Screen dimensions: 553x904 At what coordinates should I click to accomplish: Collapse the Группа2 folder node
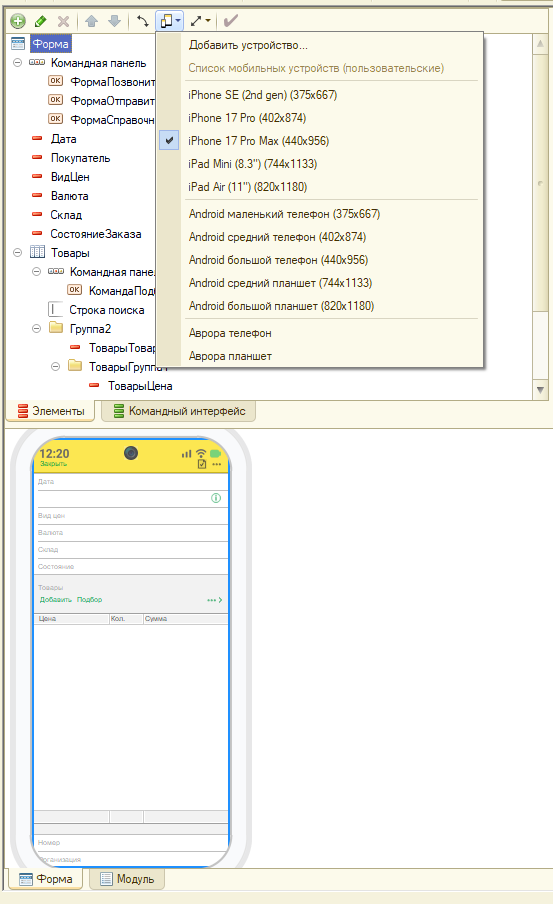click(36, 329)
